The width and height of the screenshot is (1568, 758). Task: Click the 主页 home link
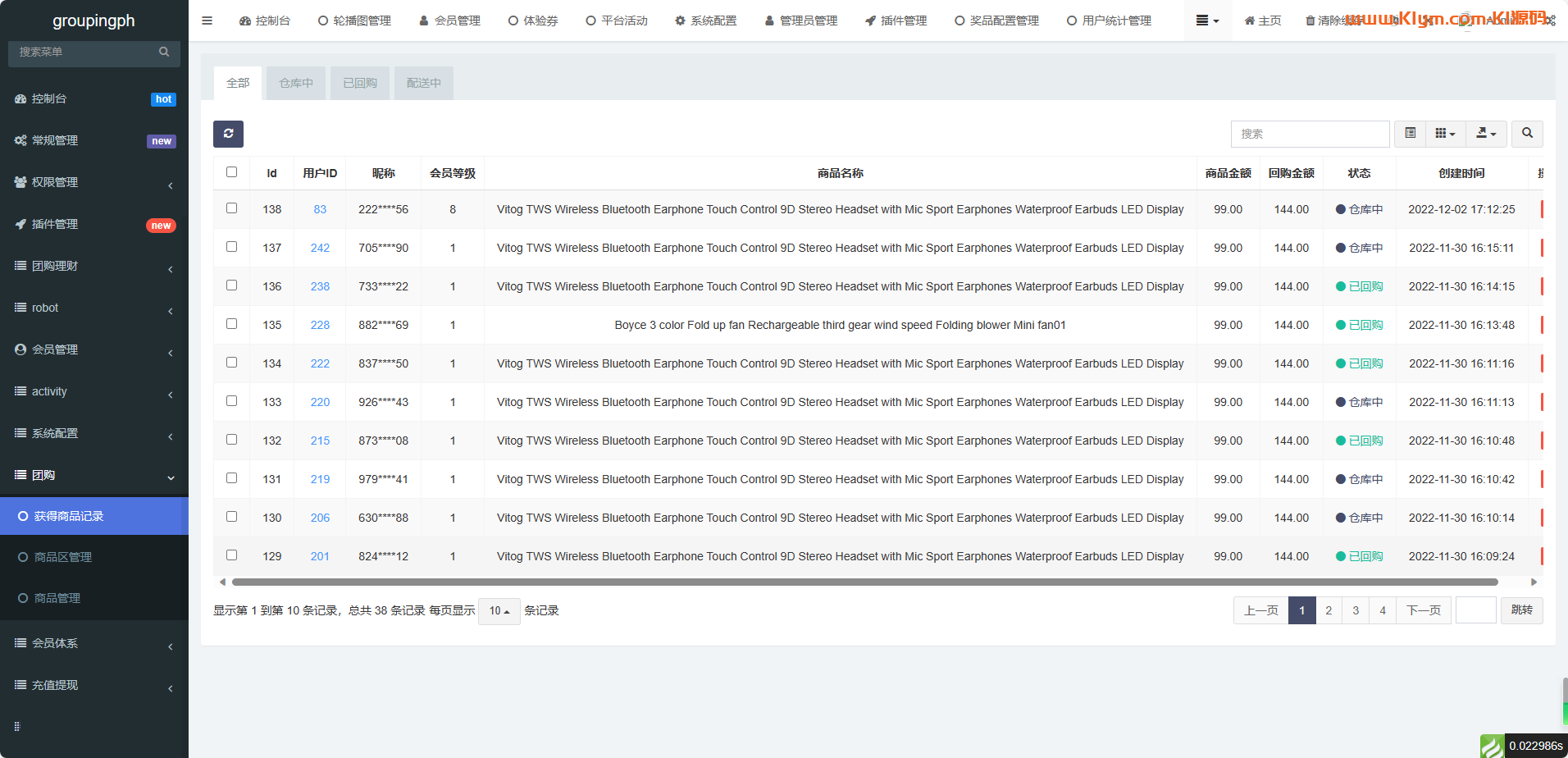1263,21
